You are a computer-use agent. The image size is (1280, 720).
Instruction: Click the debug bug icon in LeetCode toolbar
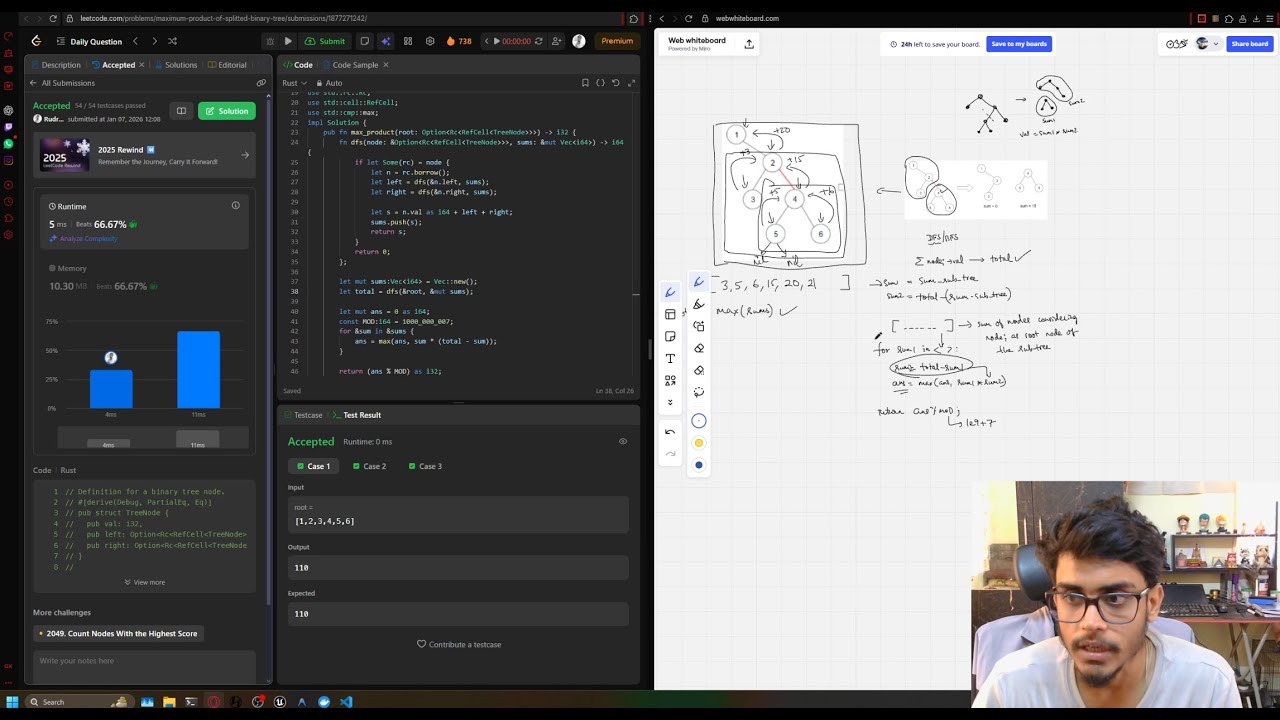tap(269, 41)
